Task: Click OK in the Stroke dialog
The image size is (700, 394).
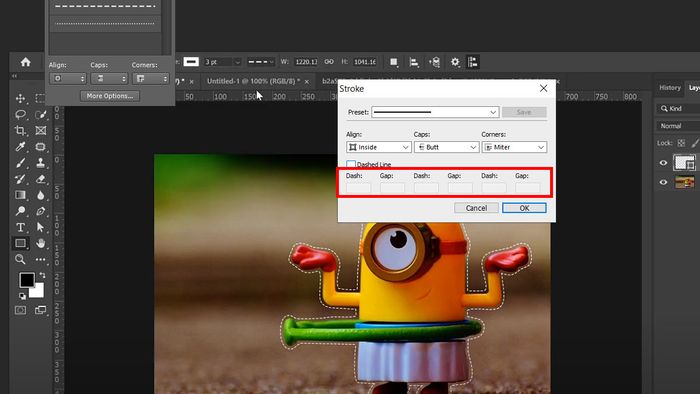Action: (x=524, y=208)
